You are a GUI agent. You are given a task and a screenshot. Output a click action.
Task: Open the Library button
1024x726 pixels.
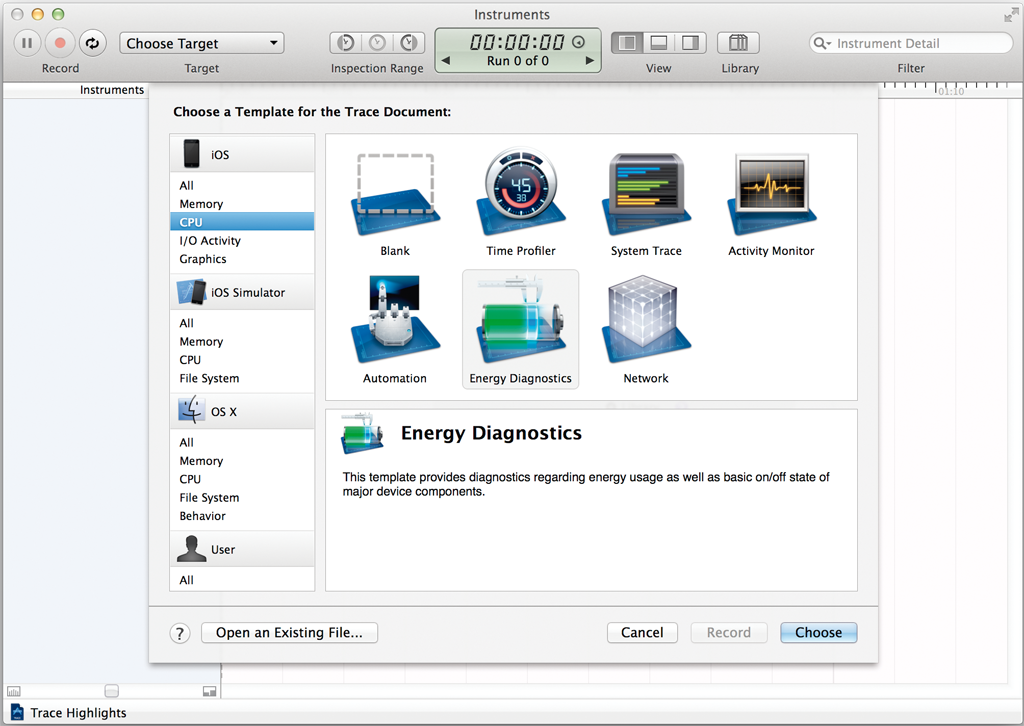click(x=738, y=43)
